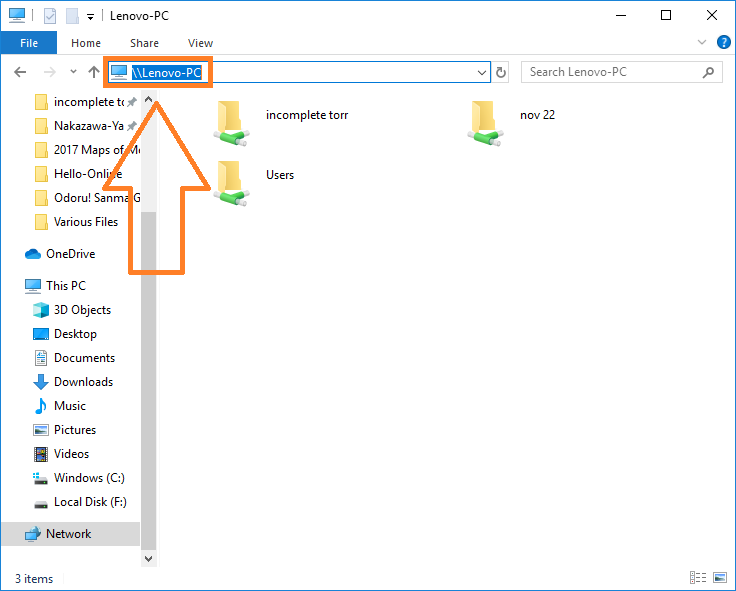Open Music in the navigation pane

pyautogui.click(x=69, y=406)
